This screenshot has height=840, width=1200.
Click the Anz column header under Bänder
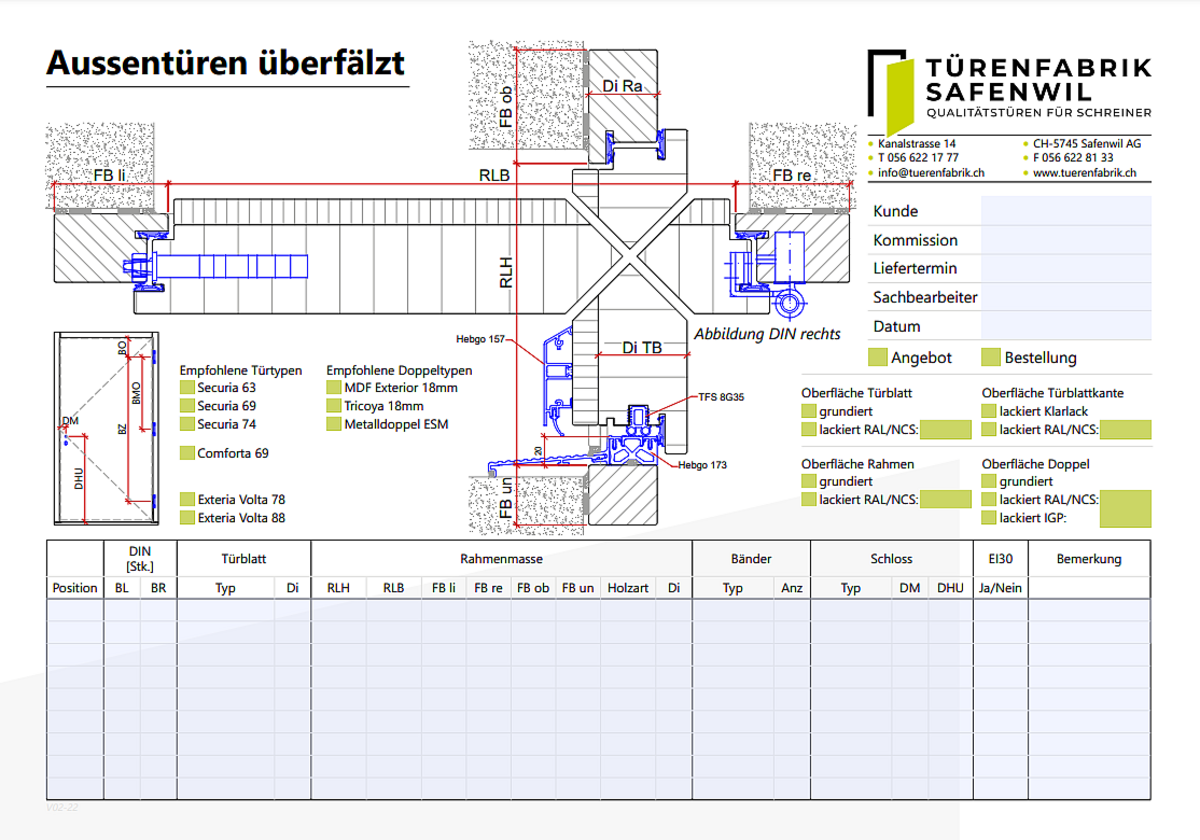click(x=792, y=588)
